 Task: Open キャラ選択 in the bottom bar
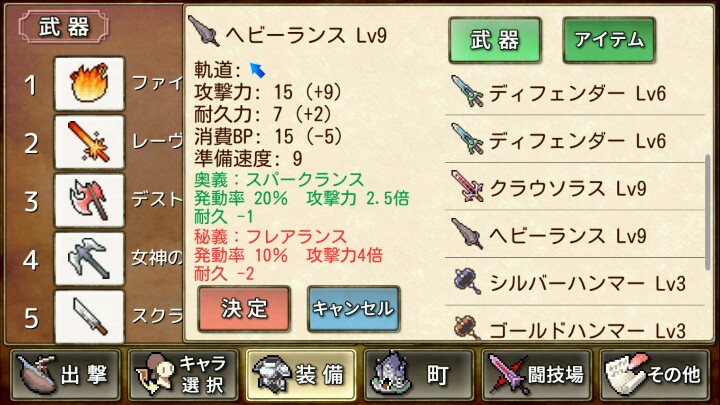click(x=183, y=375)
